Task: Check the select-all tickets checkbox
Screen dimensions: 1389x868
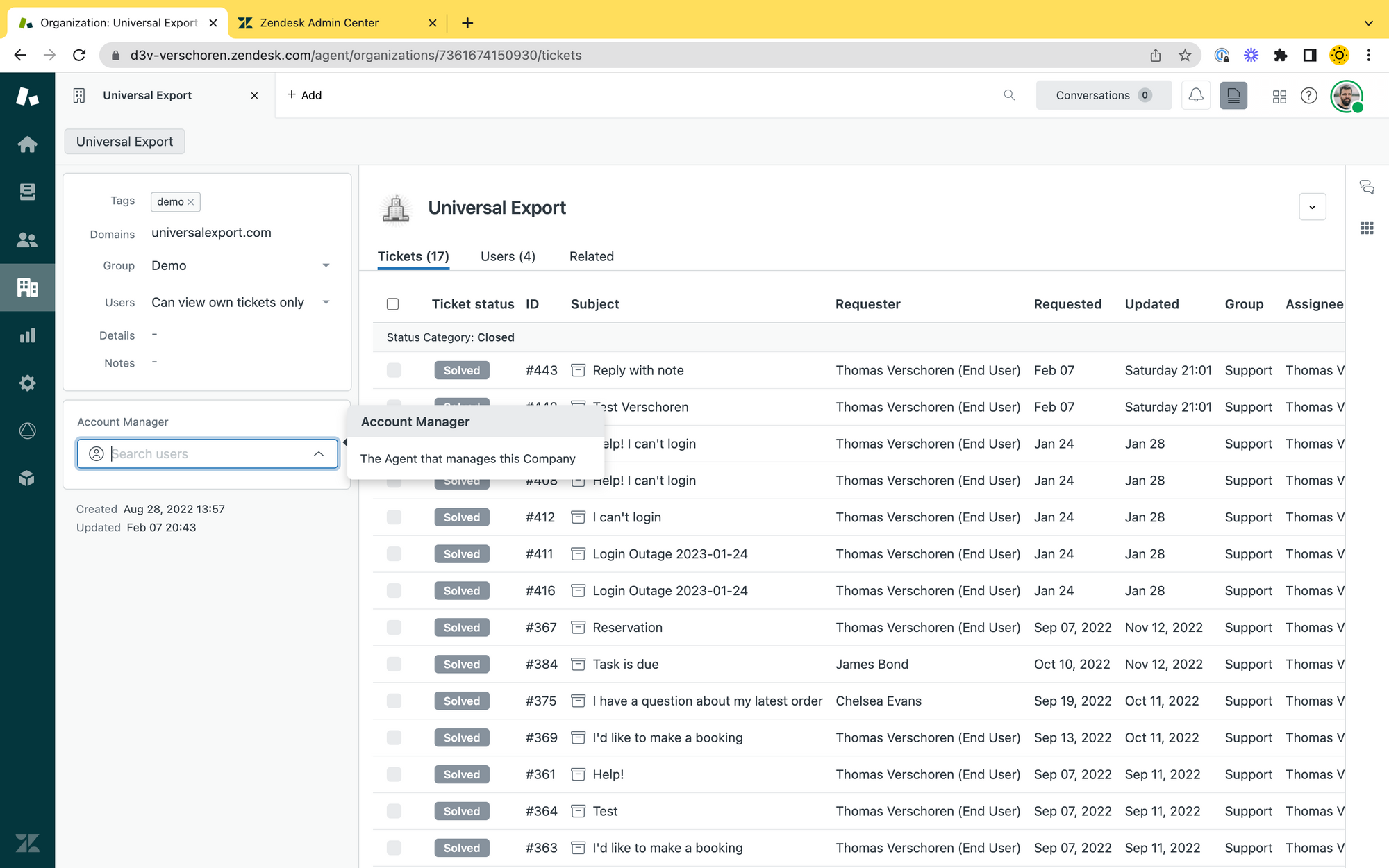Action: [393, 304]
